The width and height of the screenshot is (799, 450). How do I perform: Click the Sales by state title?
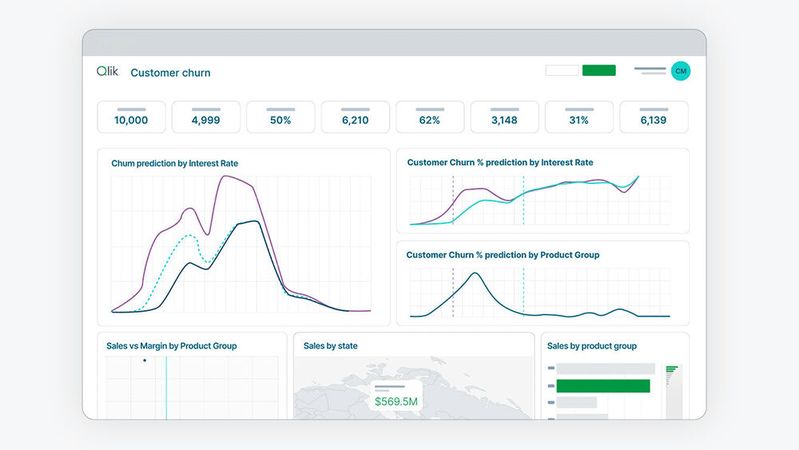[x=330, y=346]
